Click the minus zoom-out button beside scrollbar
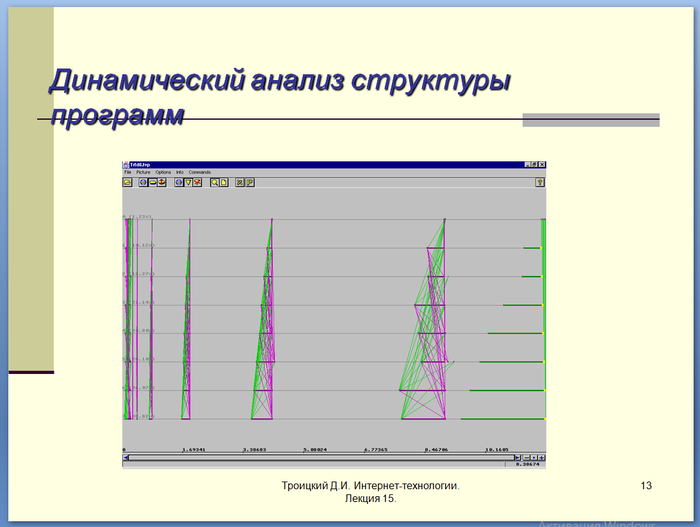This screenshot has height=527, width=700. click(x=526, y=457)
